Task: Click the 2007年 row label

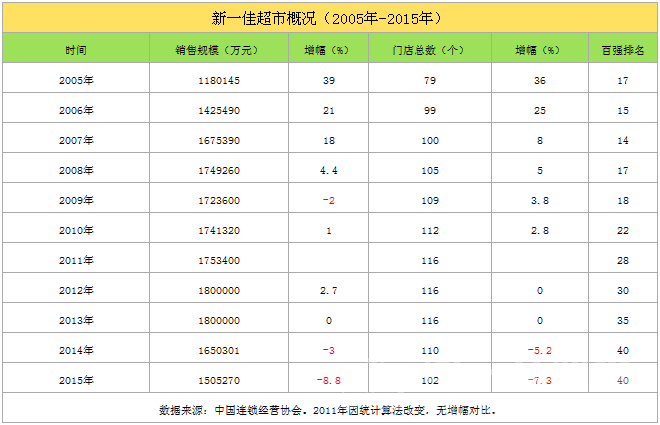Action: [x=76, y=140]
